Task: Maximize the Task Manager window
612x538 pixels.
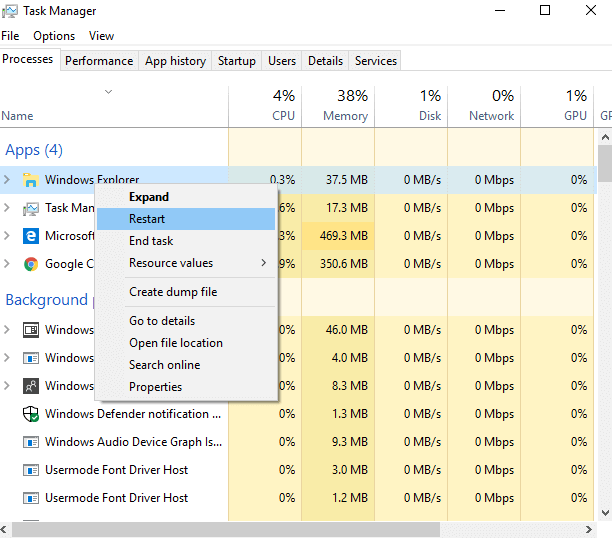Action: [545, 10]
